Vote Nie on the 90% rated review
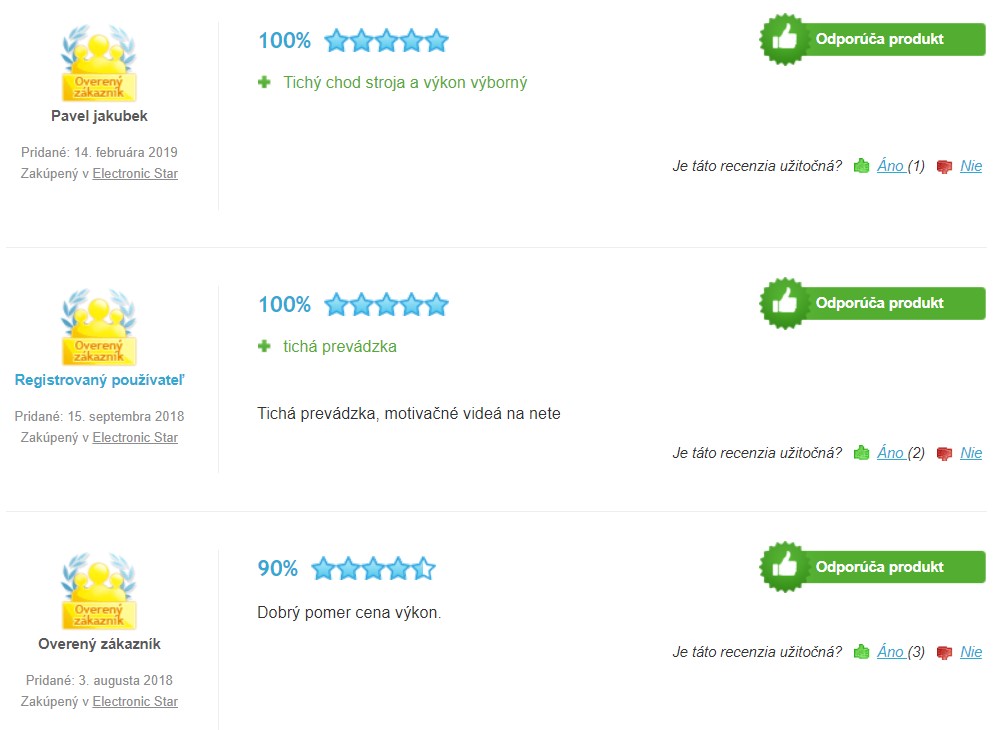 [971, 652]
